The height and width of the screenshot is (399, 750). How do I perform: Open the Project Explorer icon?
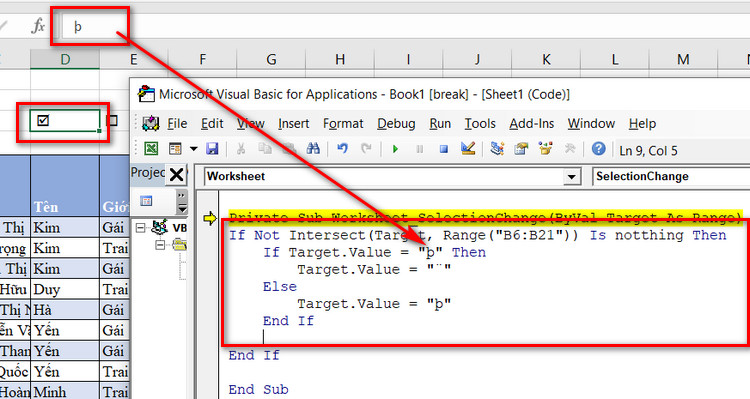(497, 149)
